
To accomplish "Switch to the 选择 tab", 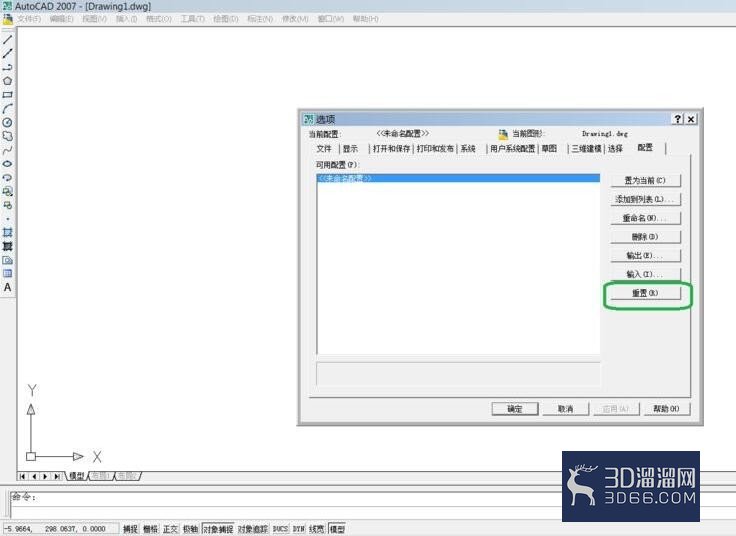I will (615, 149).
